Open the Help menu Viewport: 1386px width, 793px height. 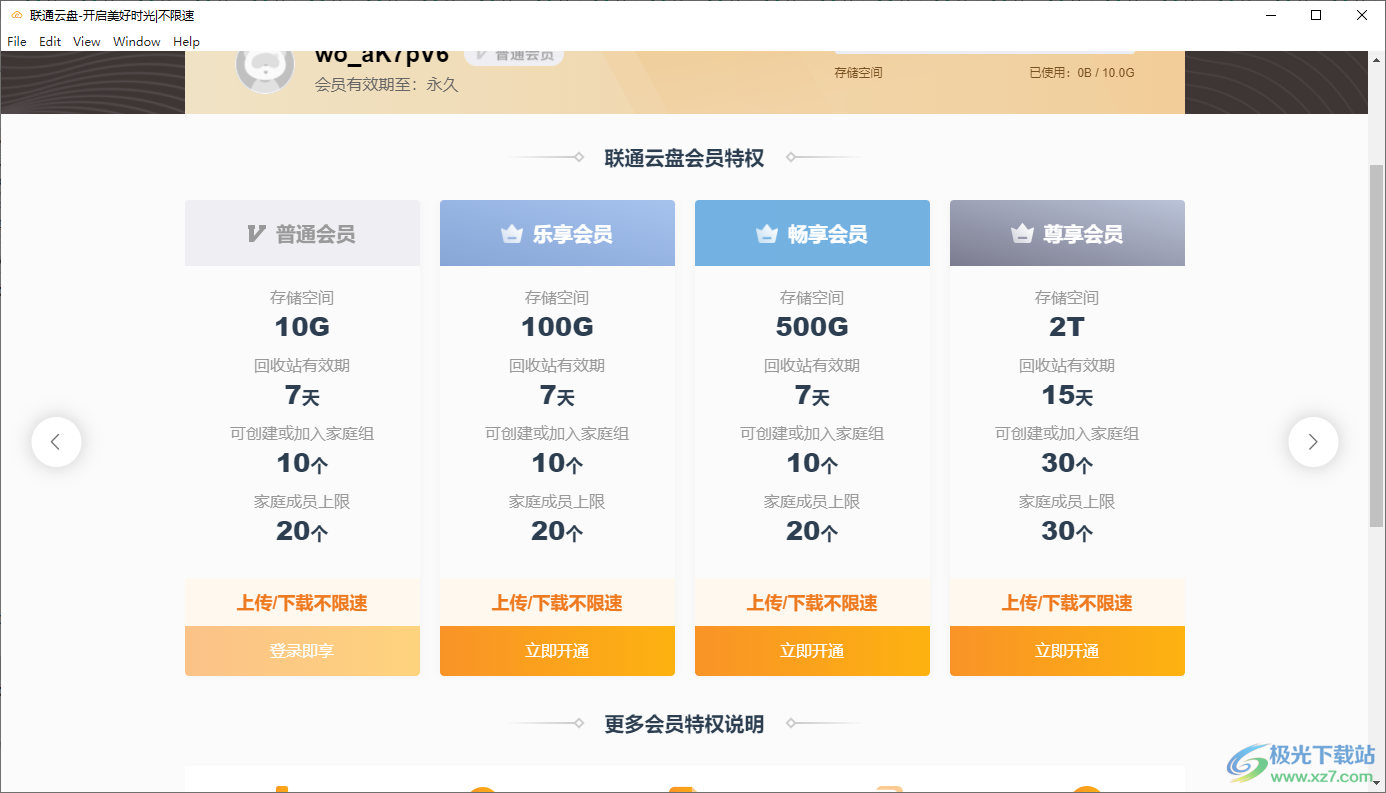[x=186, y=42]
